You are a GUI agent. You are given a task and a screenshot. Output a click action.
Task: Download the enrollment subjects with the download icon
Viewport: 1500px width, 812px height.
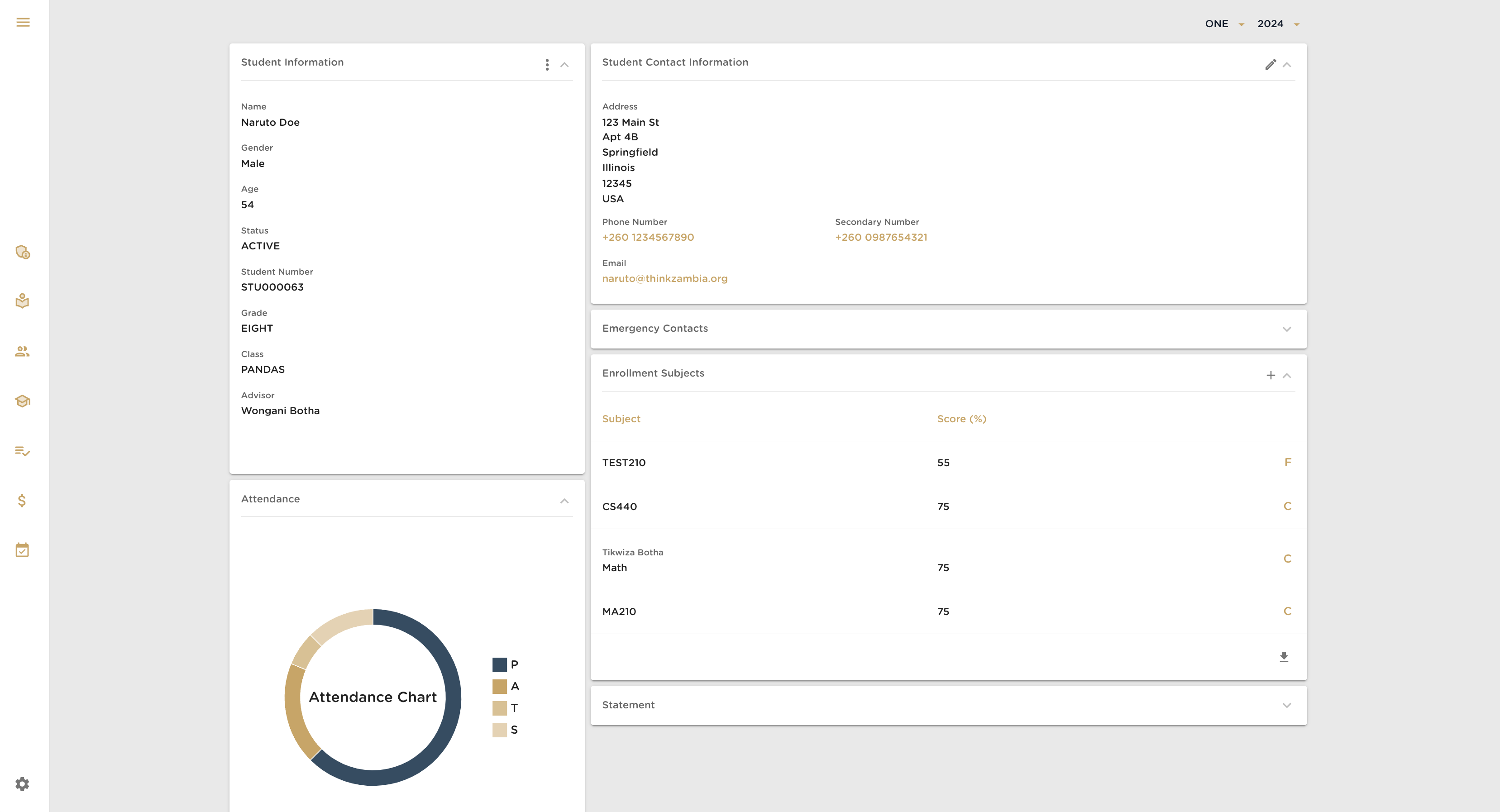[x=1283, y=656]
